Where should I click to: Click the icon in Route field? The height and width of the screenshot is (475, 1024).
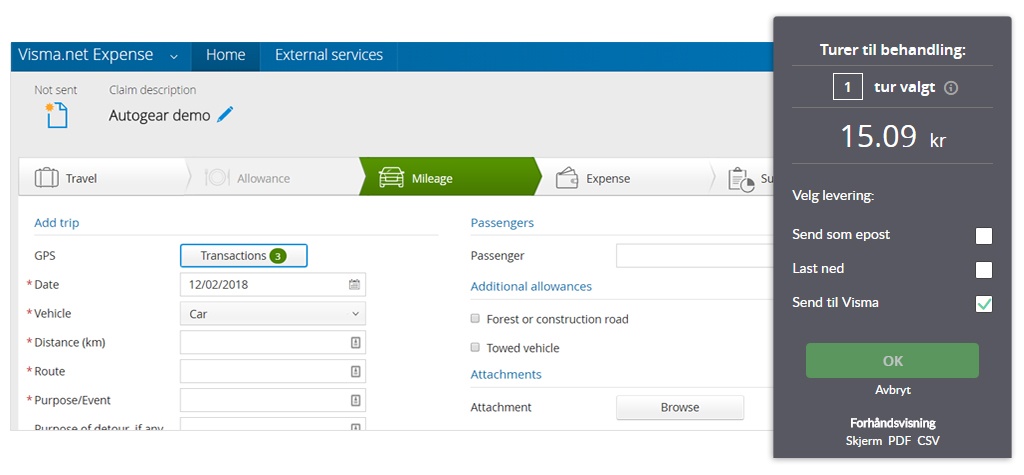coord(355,372)
